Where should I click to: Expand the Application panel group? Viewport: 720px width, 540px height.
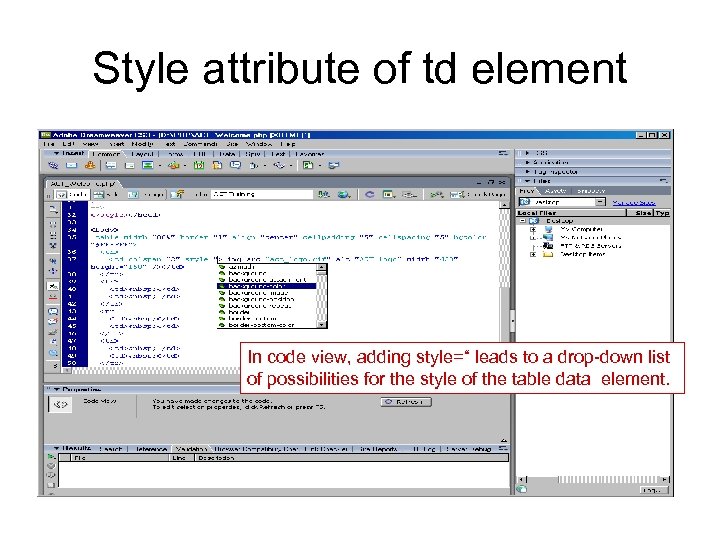[528, 162]
